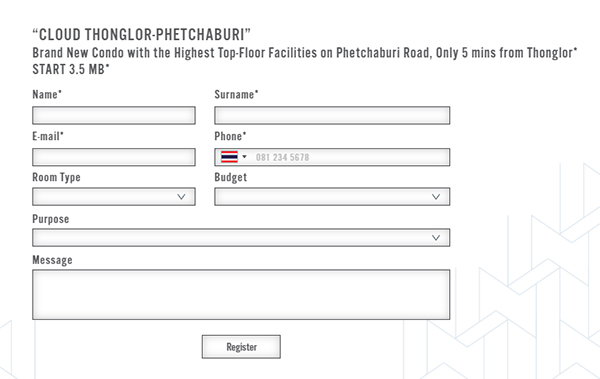This screenshot has height=379, width=600.
Task: Click the "CLOUD THONGLOR-PHETCHABURI" heading
Action: point(142,35)
